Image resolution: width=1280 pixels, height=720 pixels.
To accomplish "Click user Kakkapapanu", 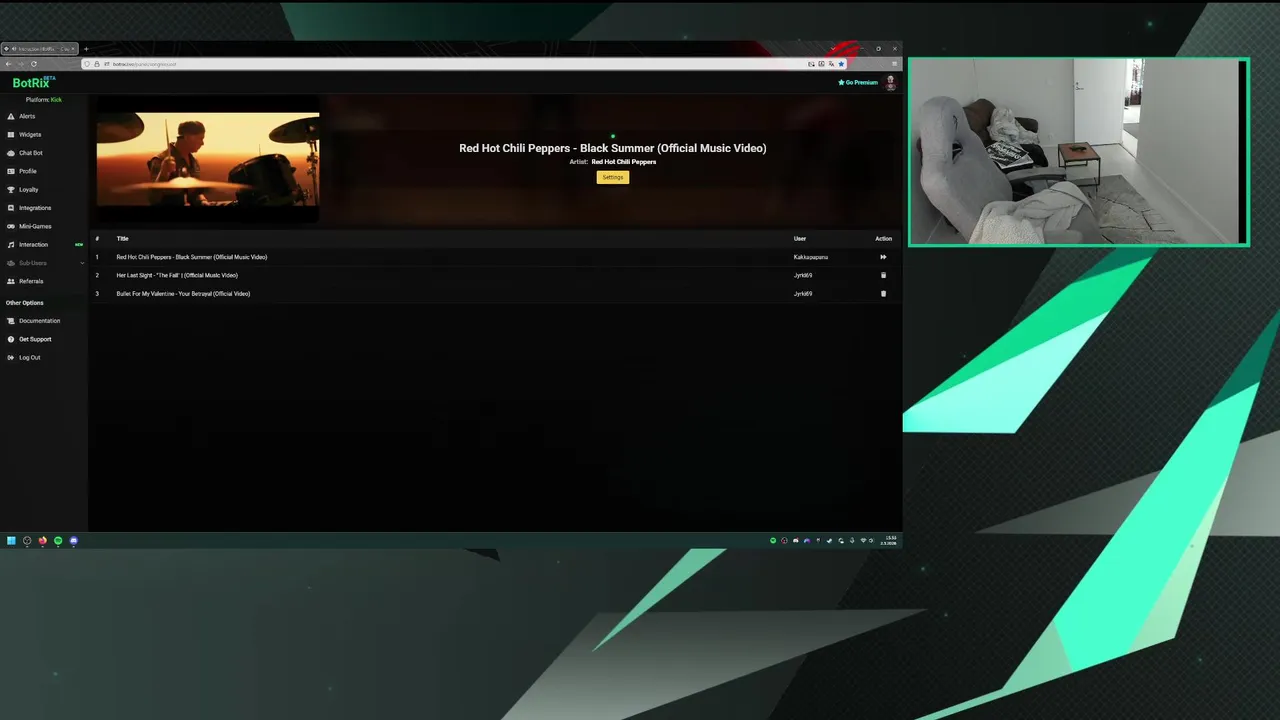I will (x=811, y=257).
